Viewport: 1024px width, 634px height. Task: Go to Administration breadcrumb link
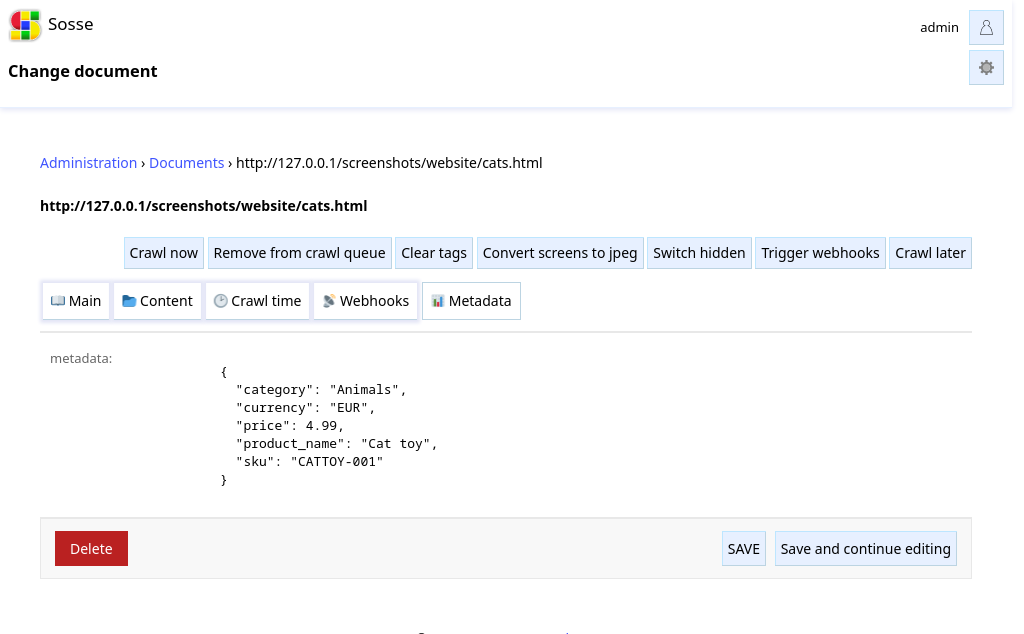(x=88, y=163)
